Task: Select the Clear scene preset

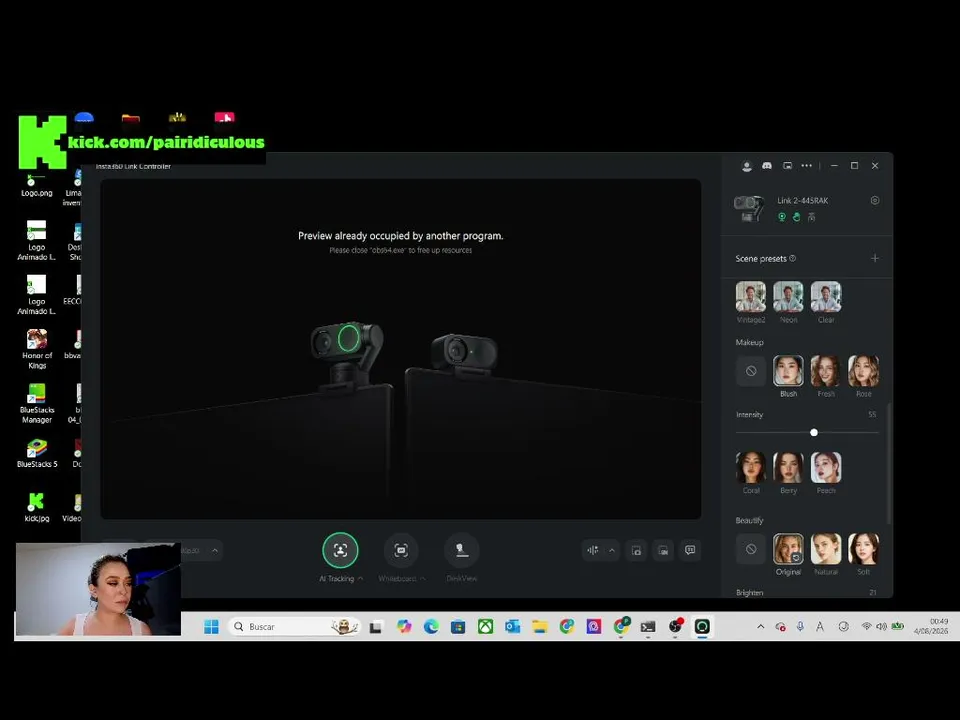Action: 826,297
